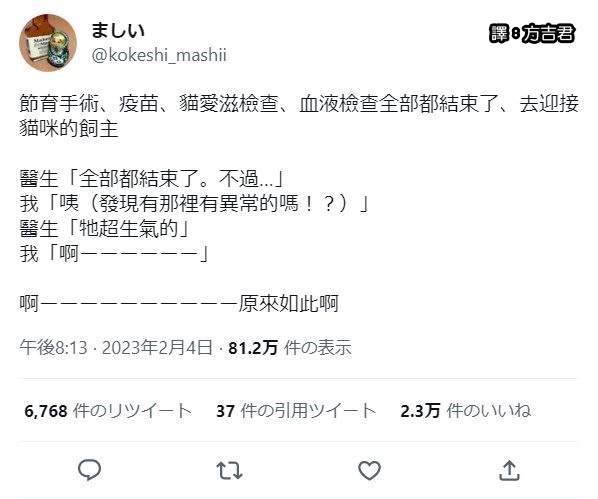The image size is (598, 499).
Task: Open ましい profile avatar picture
Action: 48,43
